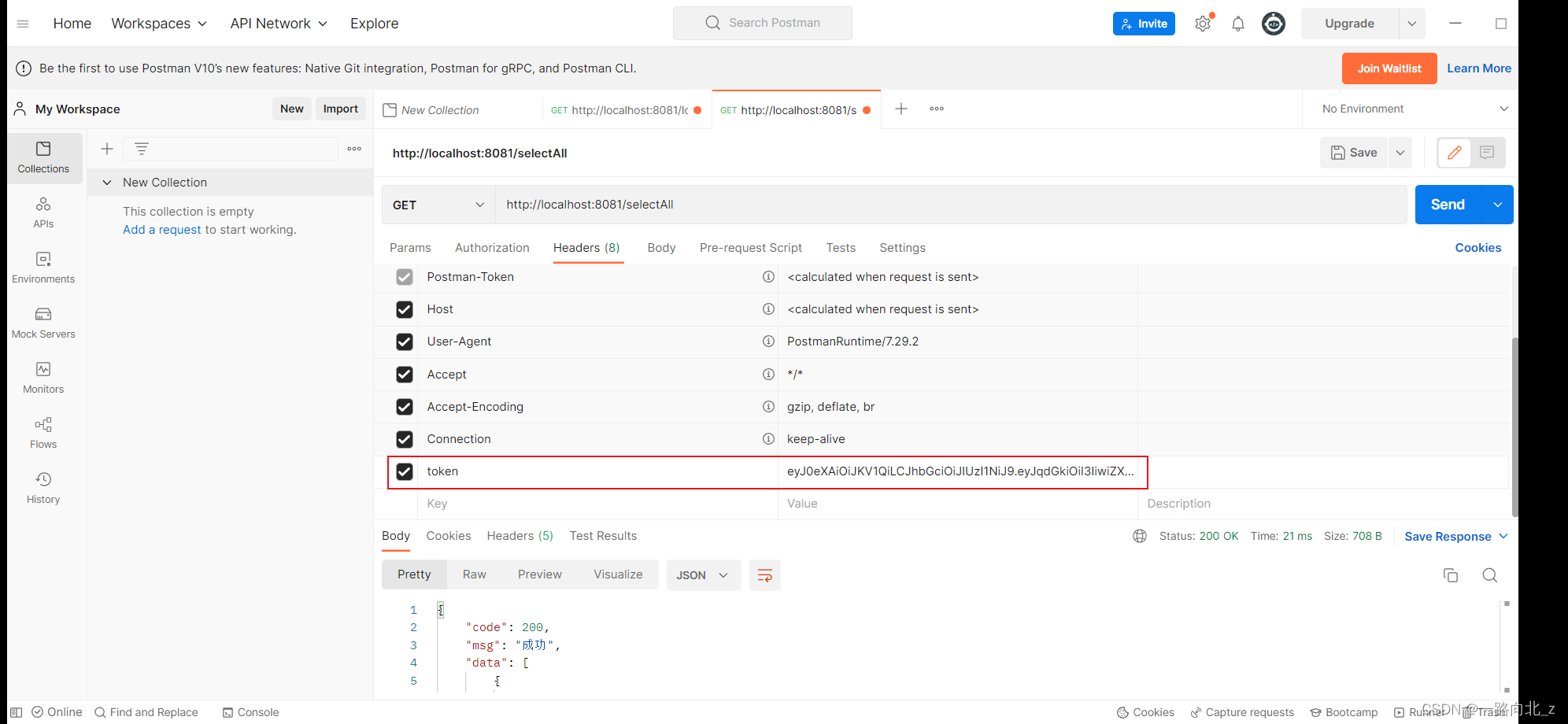
Task: Uncheck the token header checkbox
Action: pyautogui.click(x=405, y=471)
